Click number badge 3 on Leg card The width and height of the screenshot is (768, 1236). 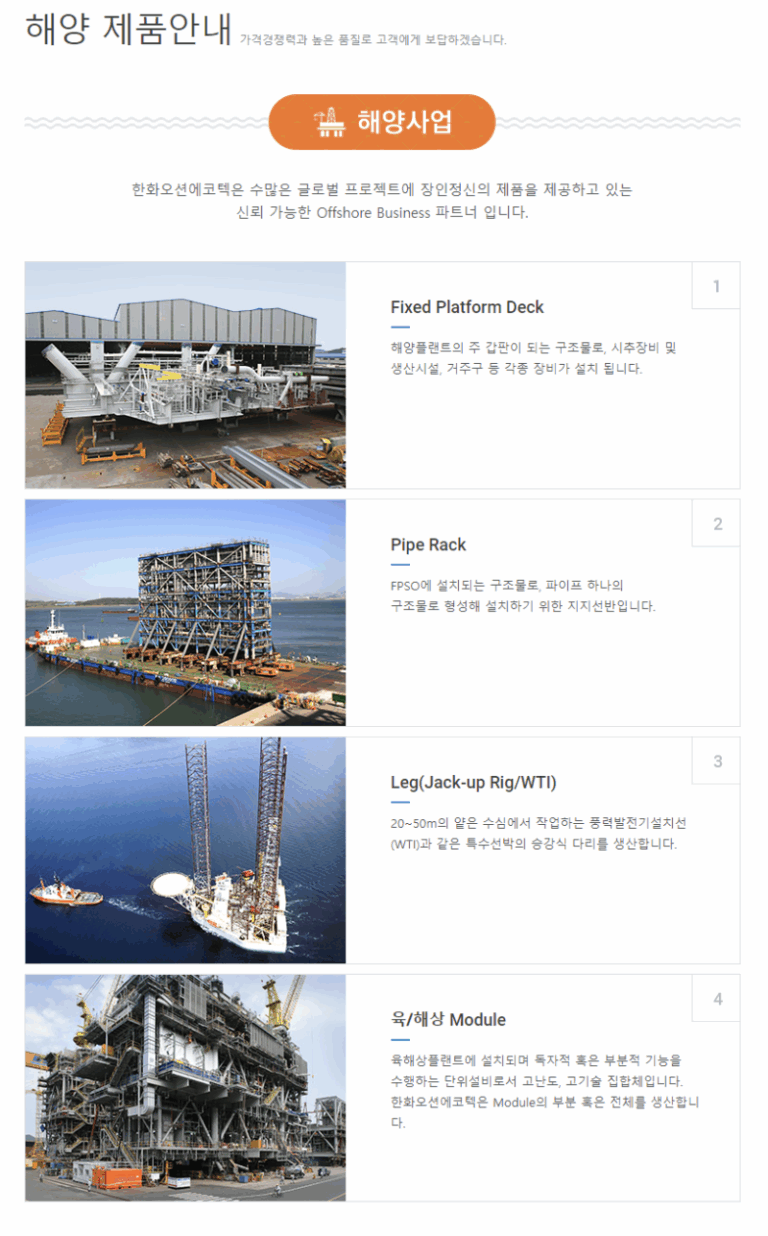point(717,762)
